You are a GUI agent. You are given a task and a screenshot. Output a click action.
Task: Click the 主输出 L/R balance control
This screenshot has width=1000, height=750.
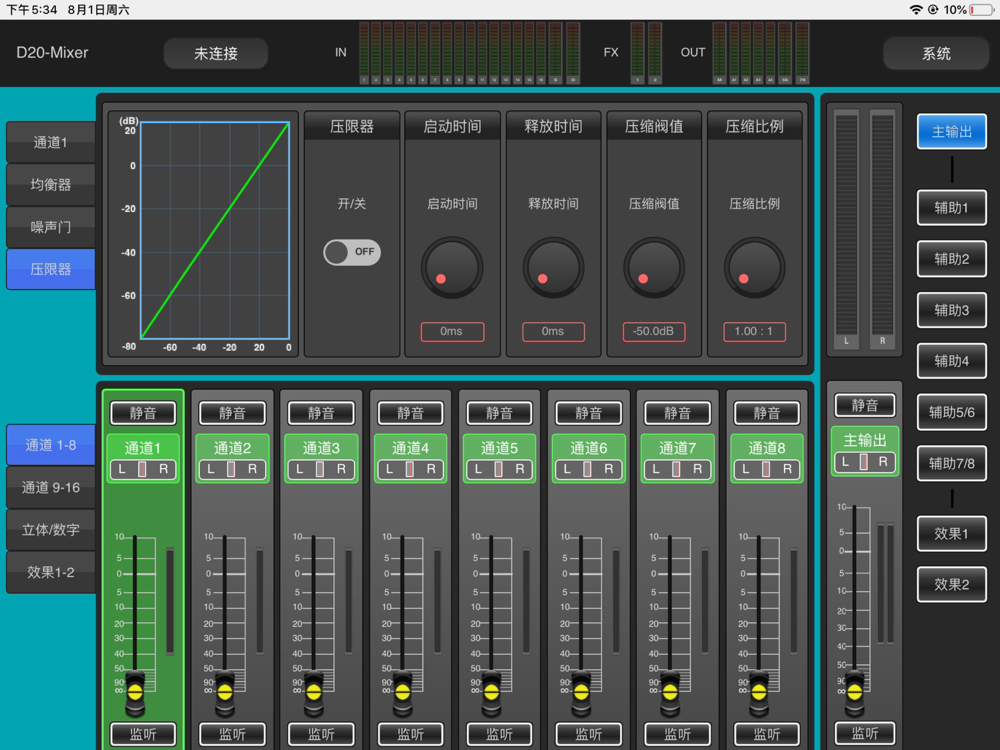865,462
